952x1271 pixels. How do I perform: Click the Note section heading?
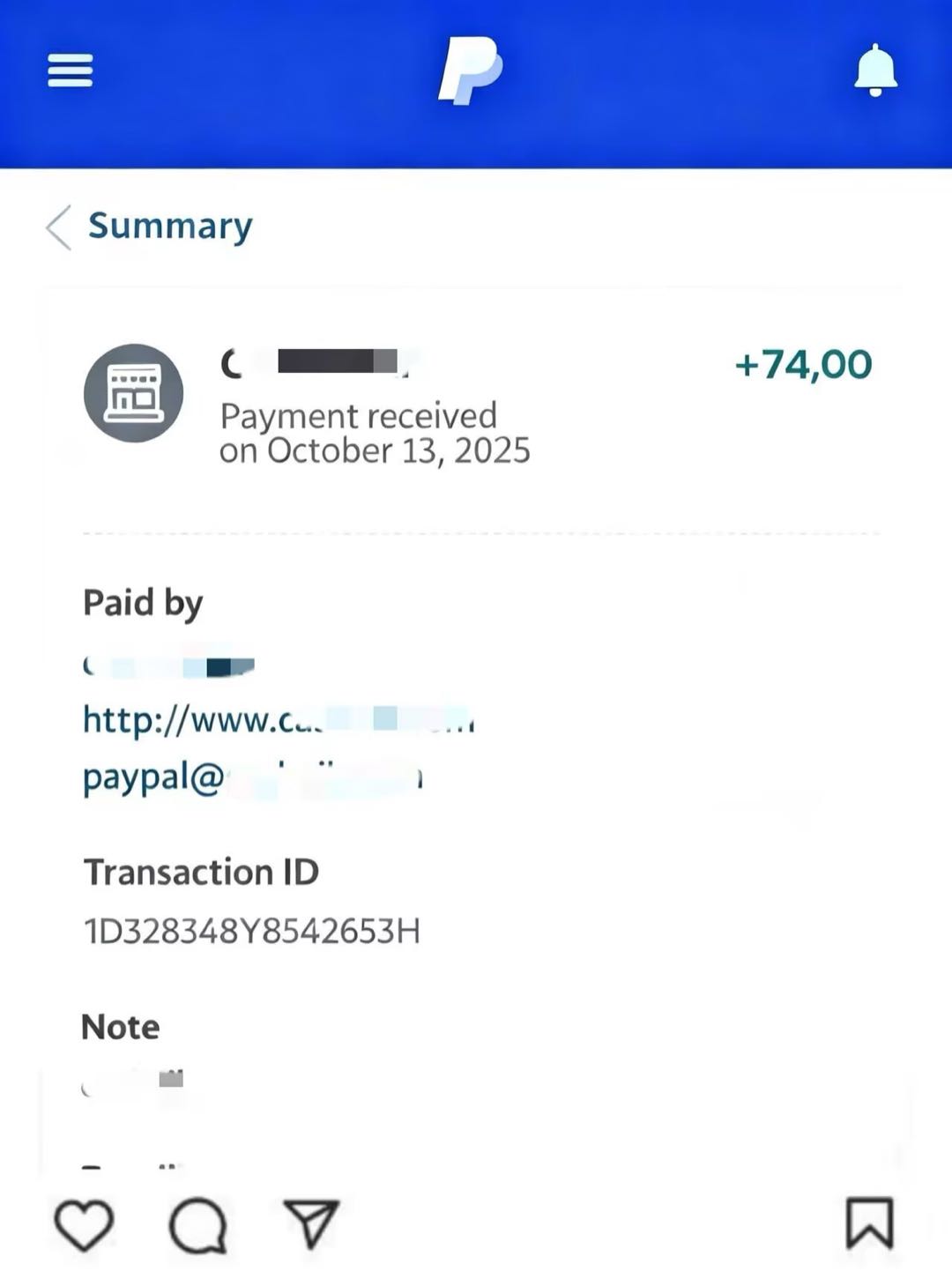121,1027
